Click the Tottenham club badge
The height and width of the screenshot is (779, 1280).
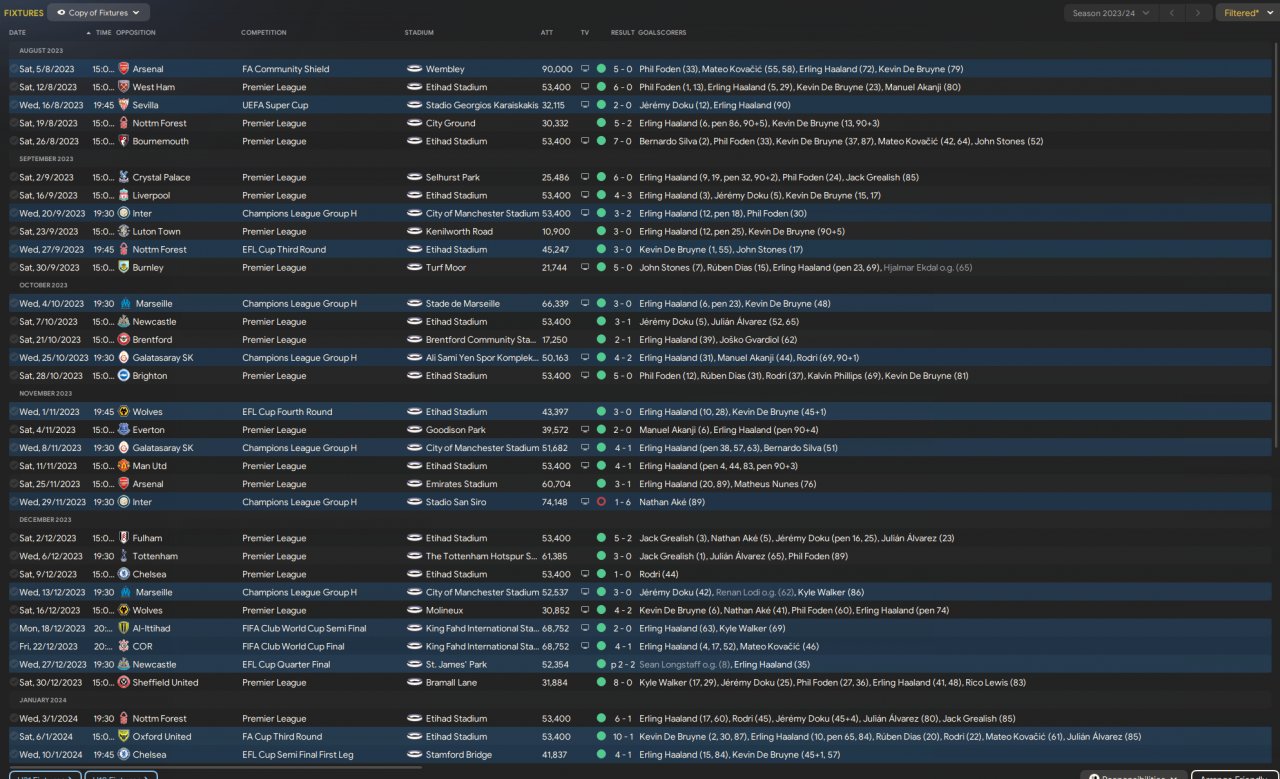(x=124, y=555)
